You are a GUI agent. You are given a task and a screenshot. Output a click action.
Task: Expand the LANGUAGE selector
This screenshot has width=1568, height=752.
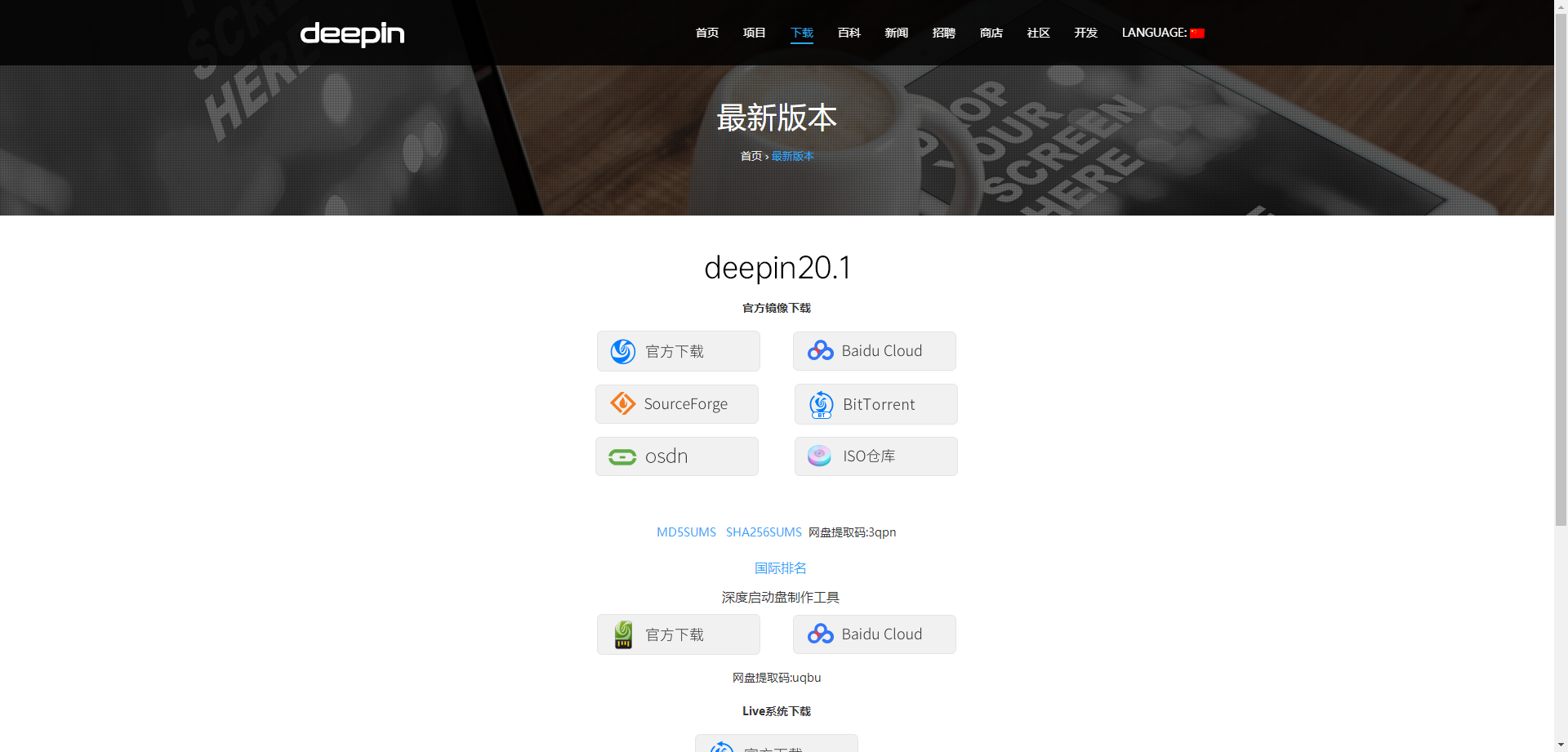[x=1163, y=33]
